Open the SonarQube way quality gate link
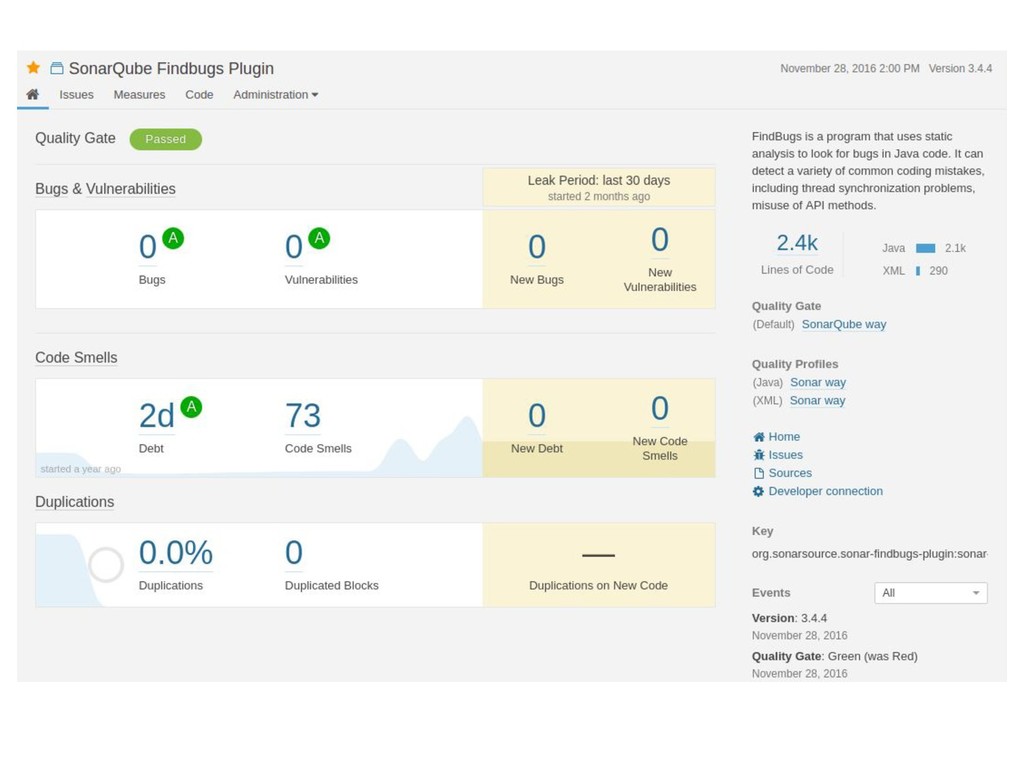 pos(844,324)
